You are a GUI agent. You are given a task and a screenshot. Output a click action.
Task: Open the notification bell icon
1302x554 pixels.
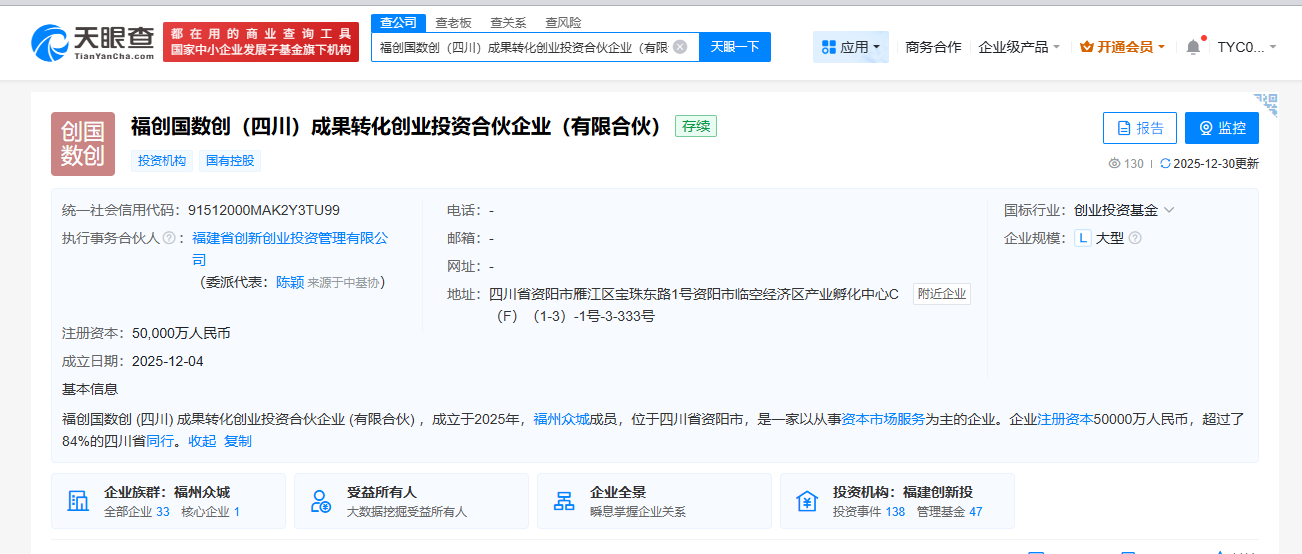coord(1193,47)
